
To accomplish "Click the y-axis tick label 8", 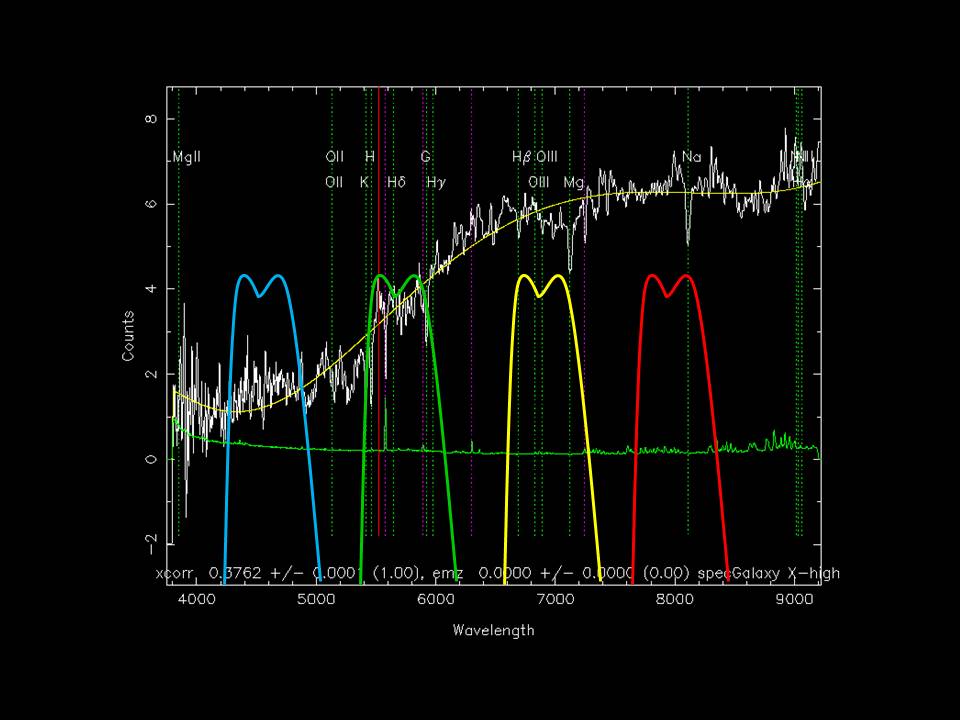I will point(152,119).
